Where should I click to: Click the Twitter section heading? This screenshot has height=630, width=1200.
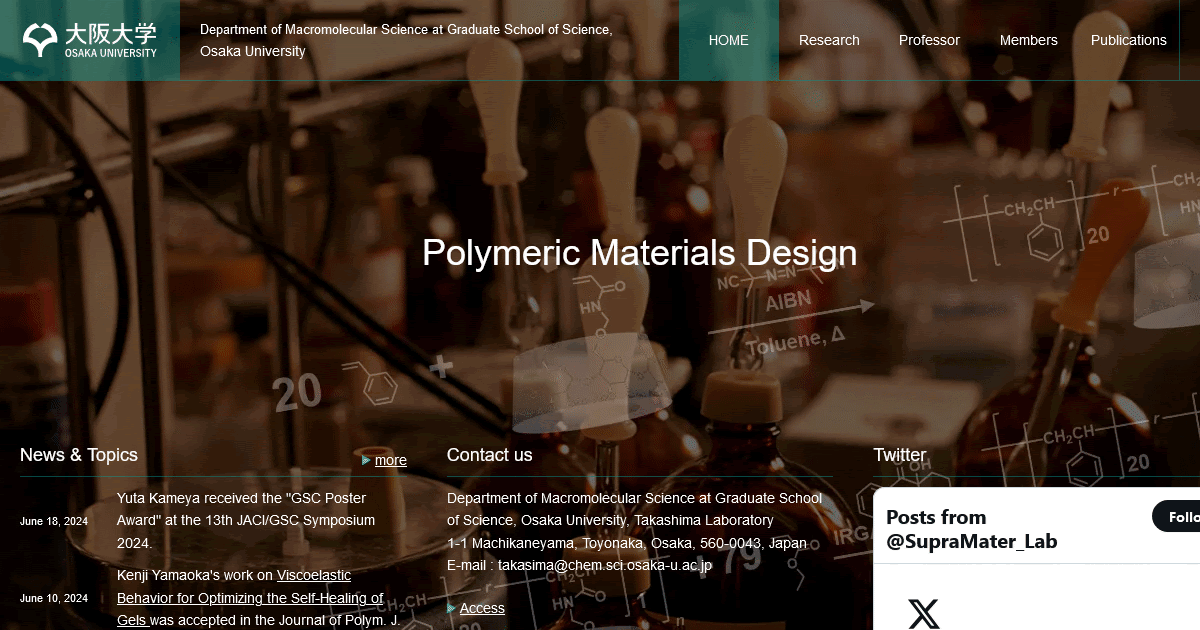point(900,454)
